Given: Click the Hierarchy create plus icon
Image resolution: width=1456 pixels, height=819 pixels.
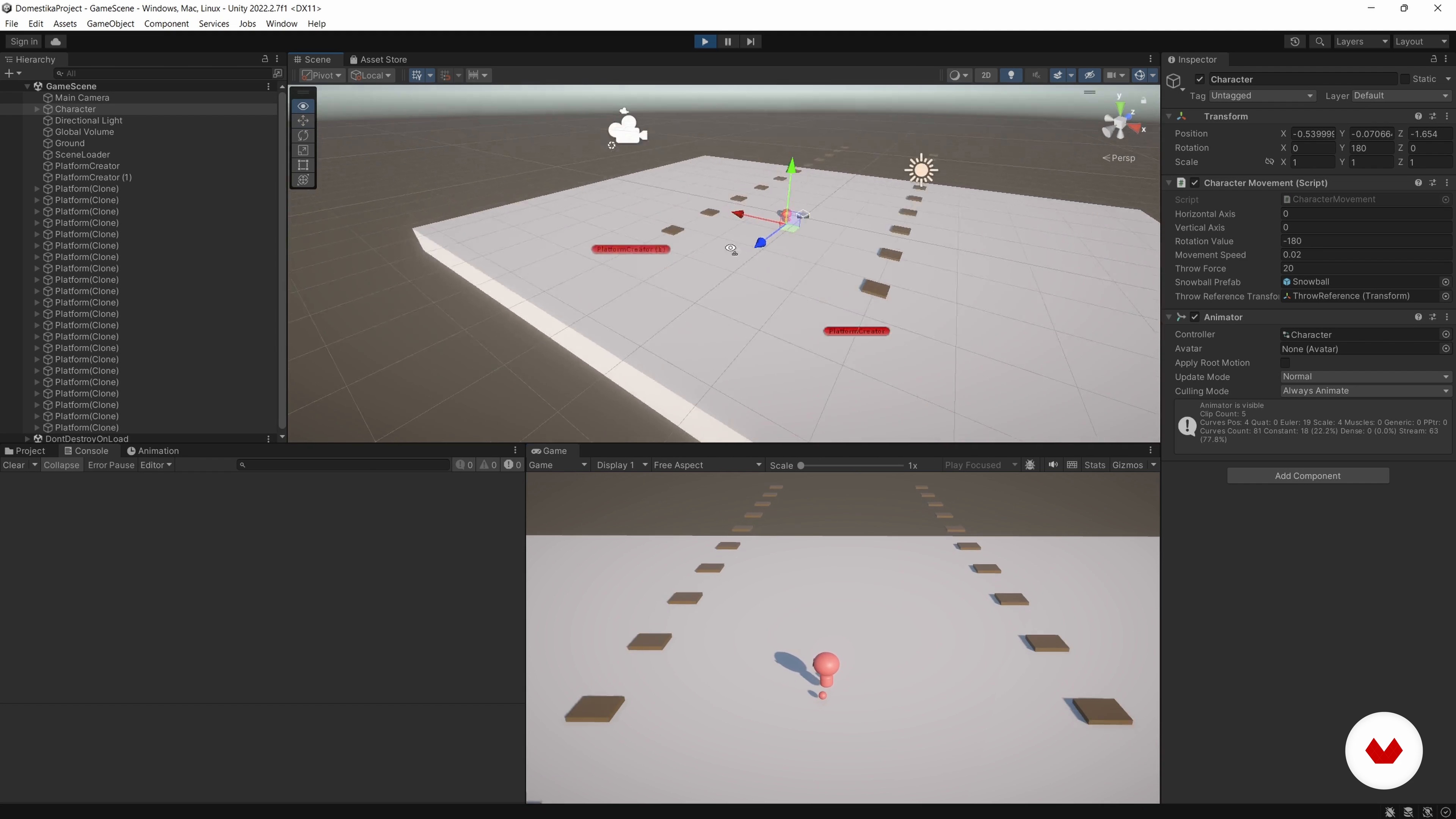Looking at the screenshot, I should 8,74.
